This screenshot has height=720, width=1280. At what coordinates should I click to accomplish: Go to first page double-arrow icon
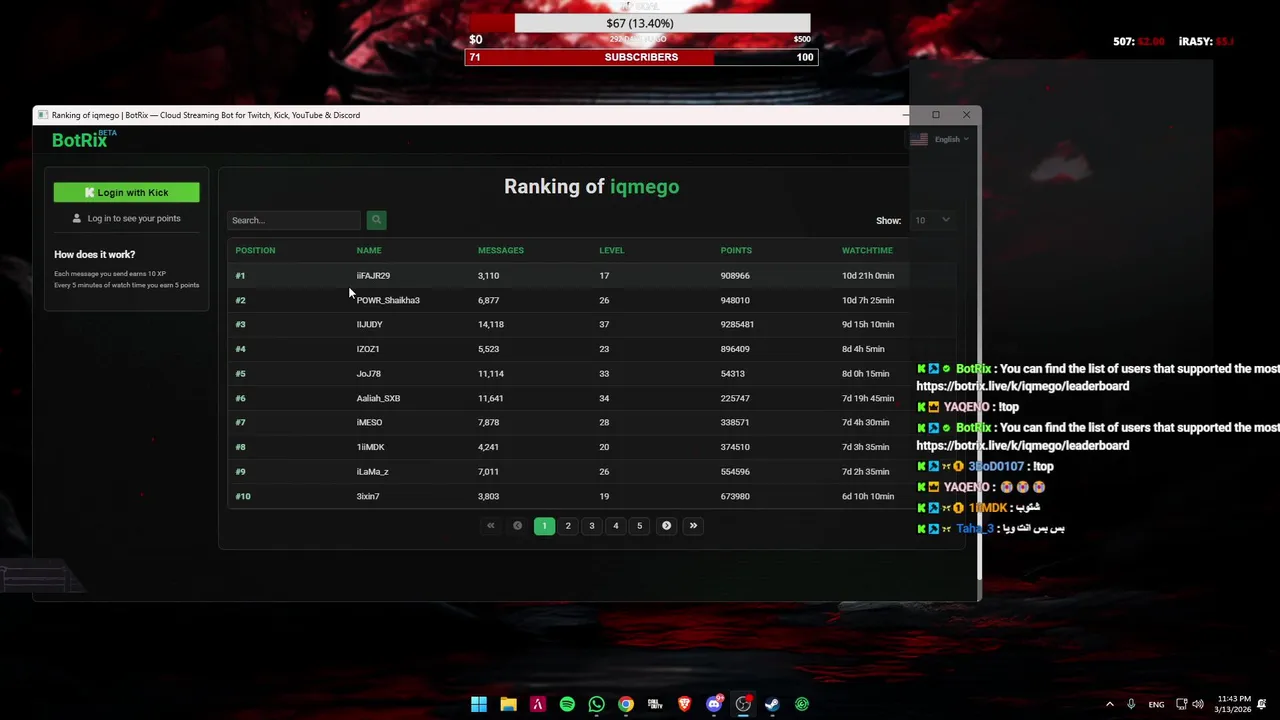pyautogui.click(x=490, y=526)
